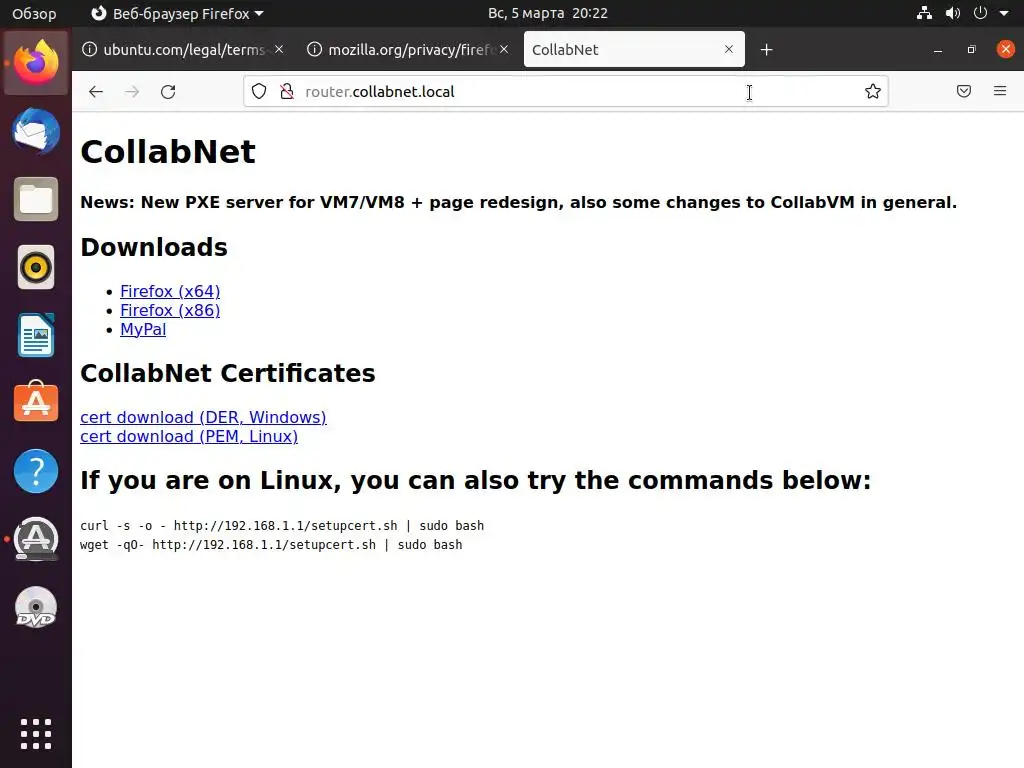Show insecure connection padlock info
The image size is (1024, 768).
(x=287, y=91)
